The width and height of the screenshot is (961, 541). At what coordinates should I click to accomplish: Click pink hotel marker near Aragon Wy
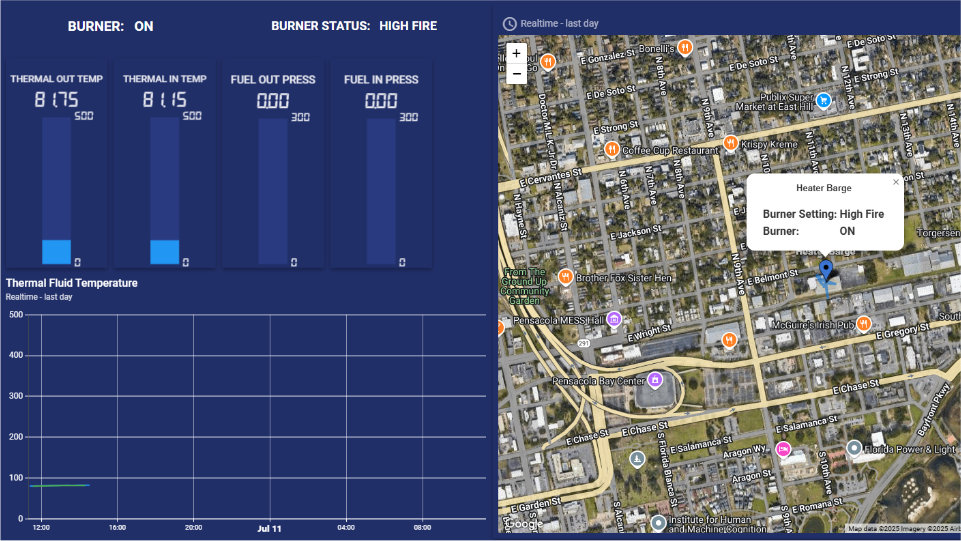(x=783, y=449)
